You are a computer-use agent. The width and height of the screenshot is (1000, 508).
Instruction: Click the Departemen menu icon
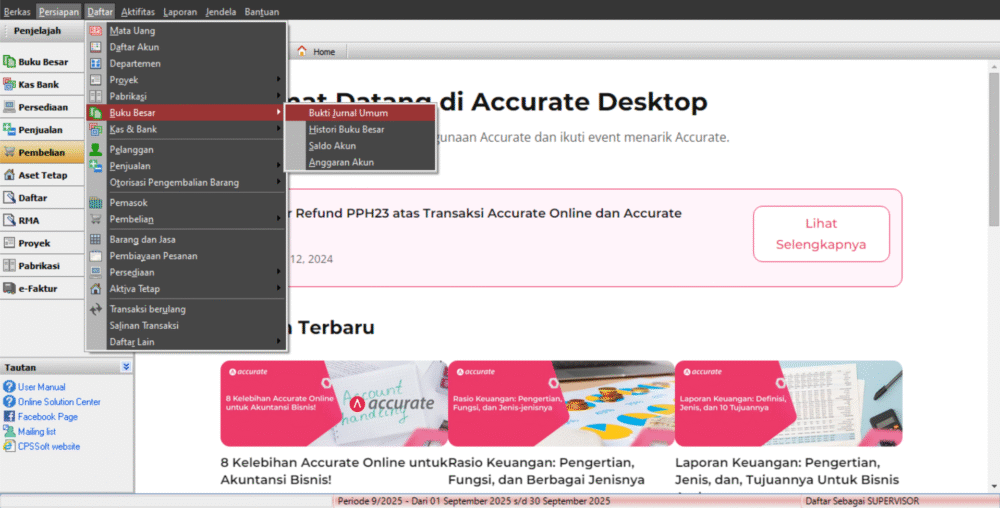click(x=96, y=64)
